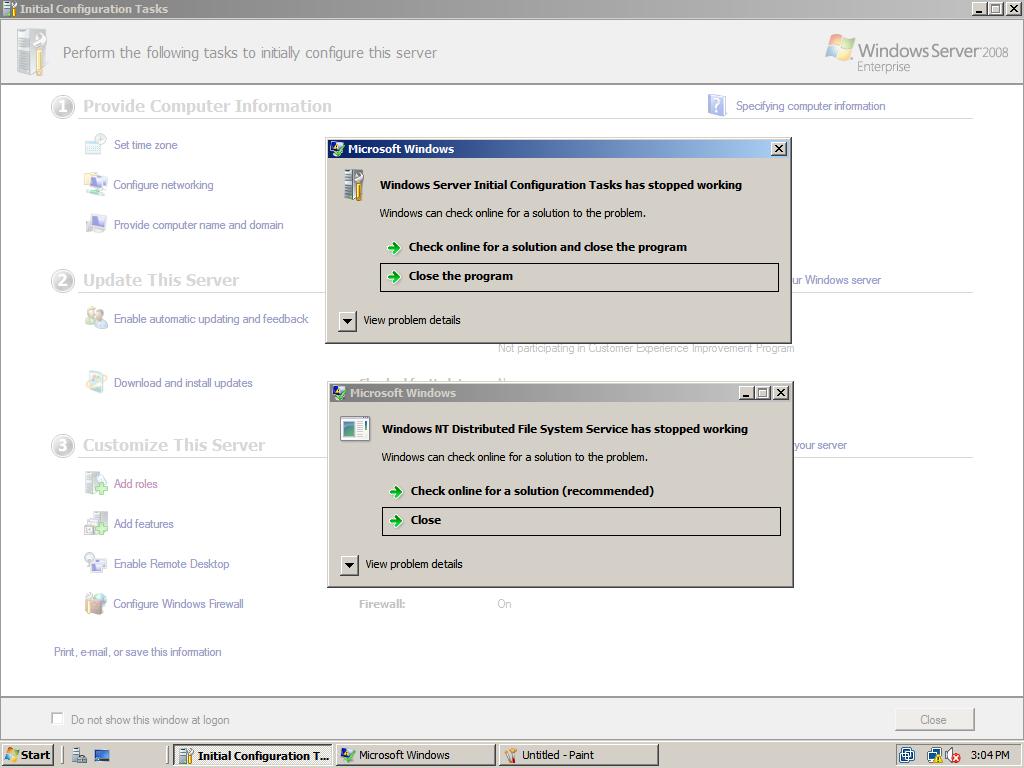The image size is (1024, 768).
Task: Open the Start menu
Action: 28,755
